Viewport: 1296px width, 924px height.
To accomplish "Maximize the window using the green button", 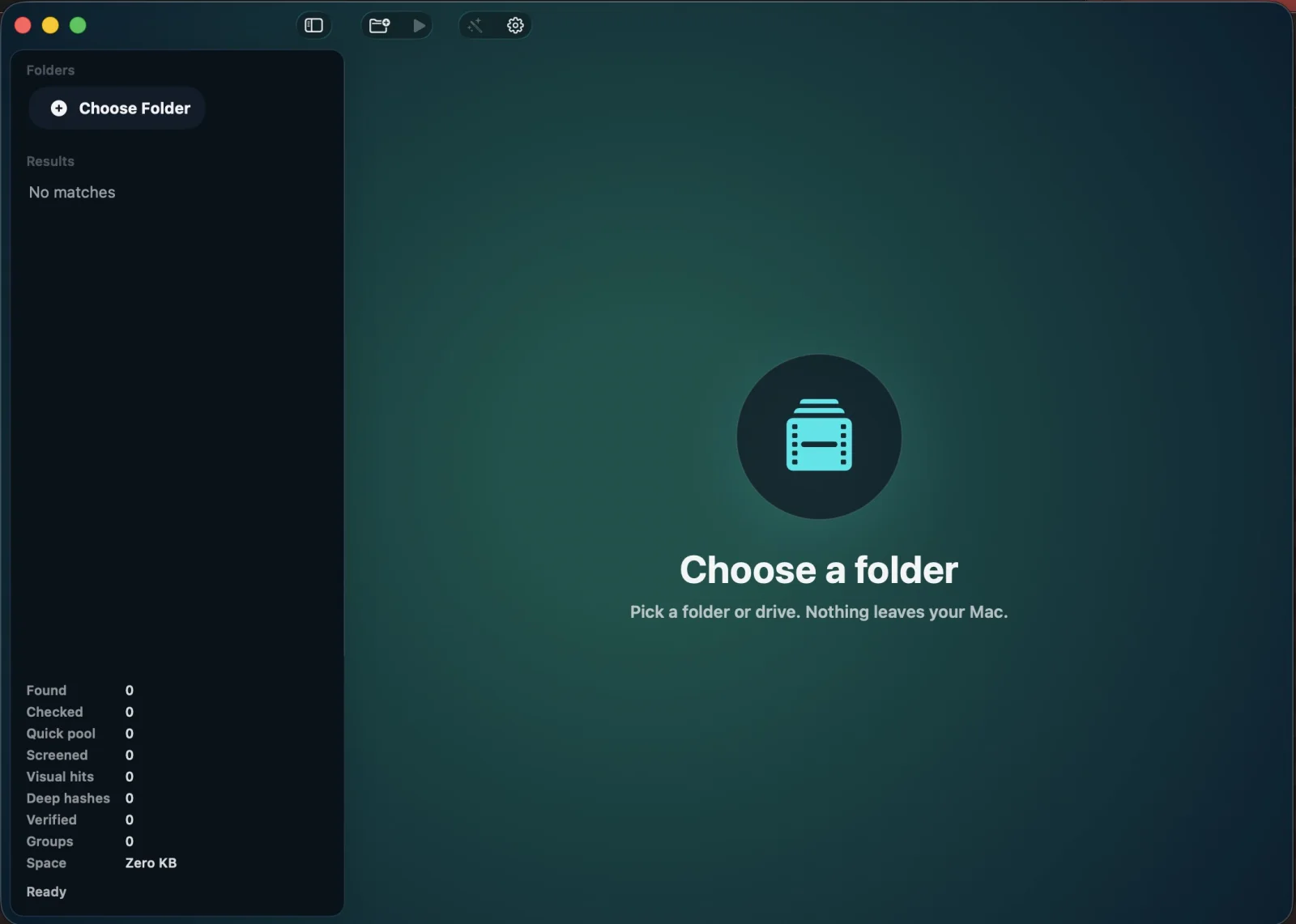I will click(78, 26).
